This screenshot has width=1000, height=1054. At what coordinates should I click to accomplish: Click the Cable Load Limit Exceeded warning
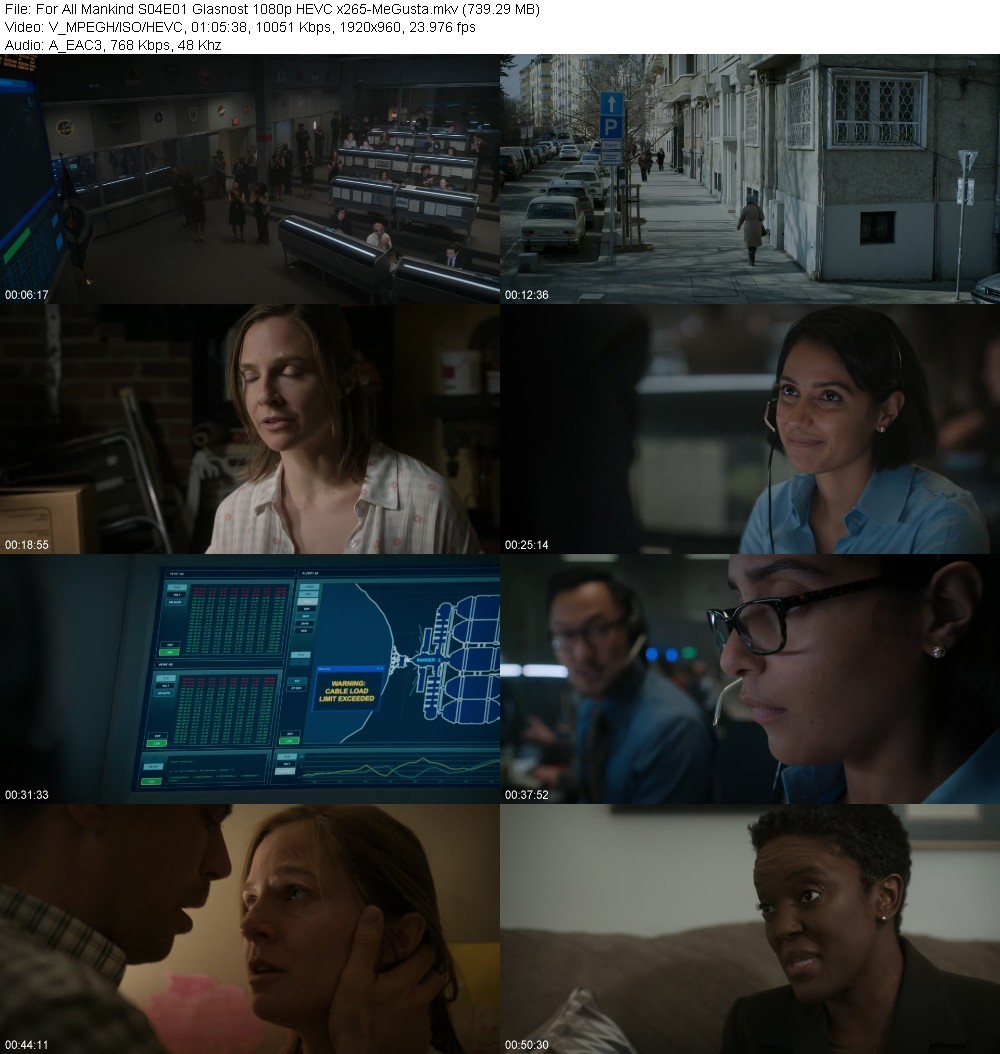coord(347,690)
